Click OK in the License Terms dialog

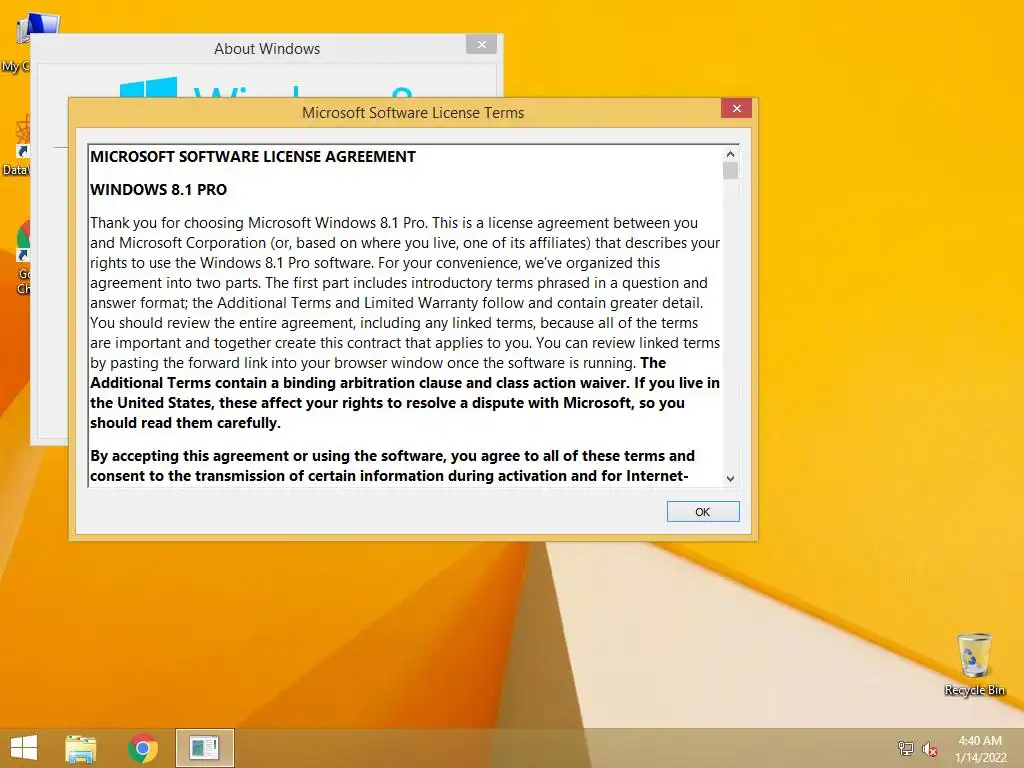[703, 511]
